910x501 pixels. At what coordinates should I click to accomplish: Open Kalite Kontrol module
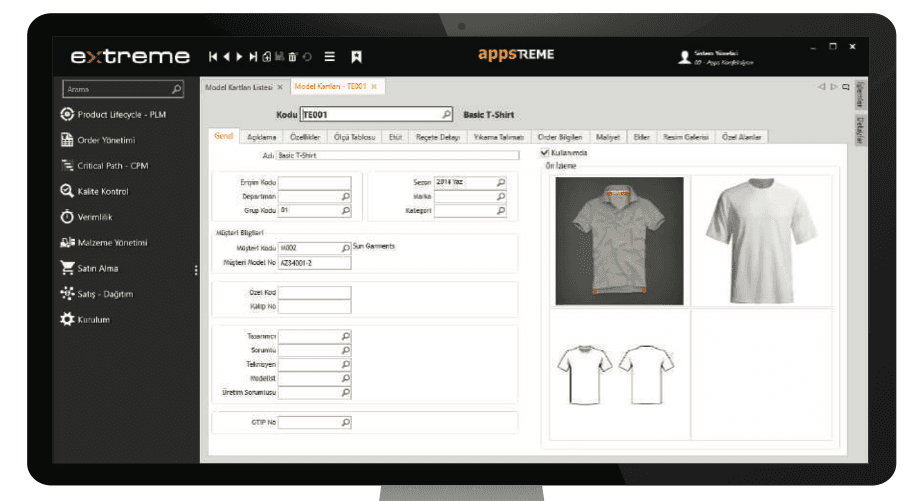94,191
